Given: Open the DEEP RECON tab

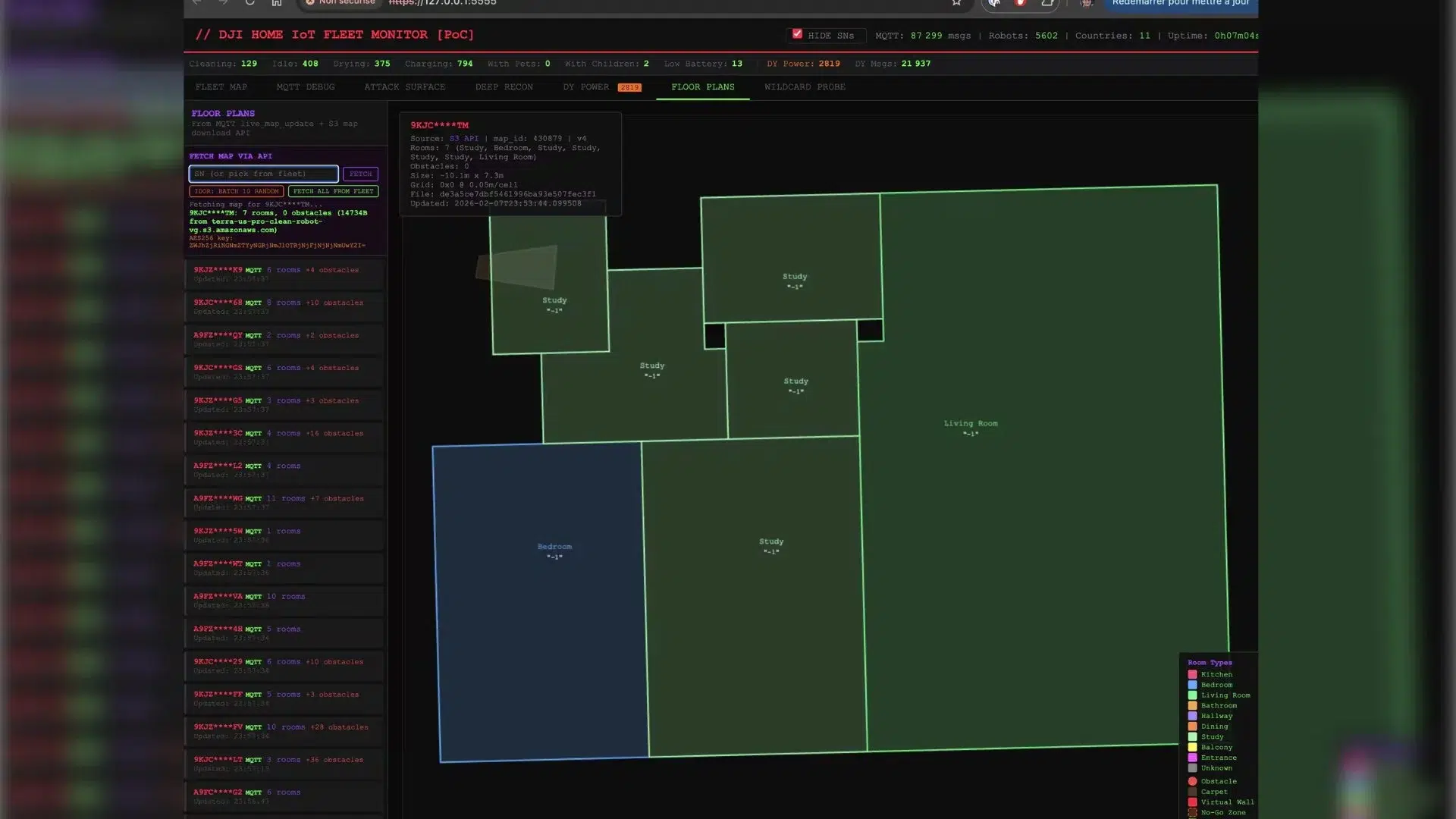Looking at the screenshot, I should [x=504, y=86].
